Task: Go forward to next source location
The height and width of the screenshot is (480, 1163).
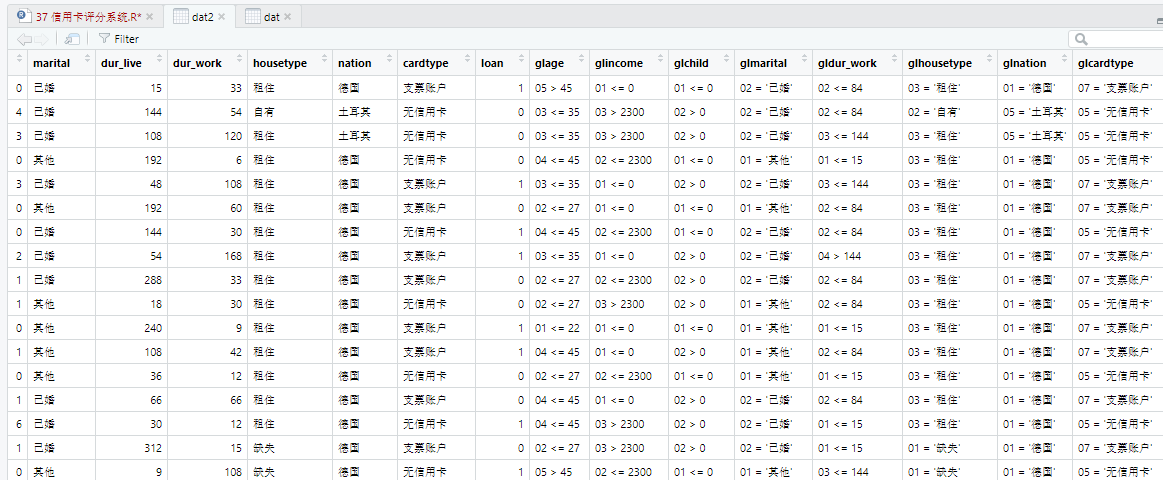Action: (x=42, y=39)
